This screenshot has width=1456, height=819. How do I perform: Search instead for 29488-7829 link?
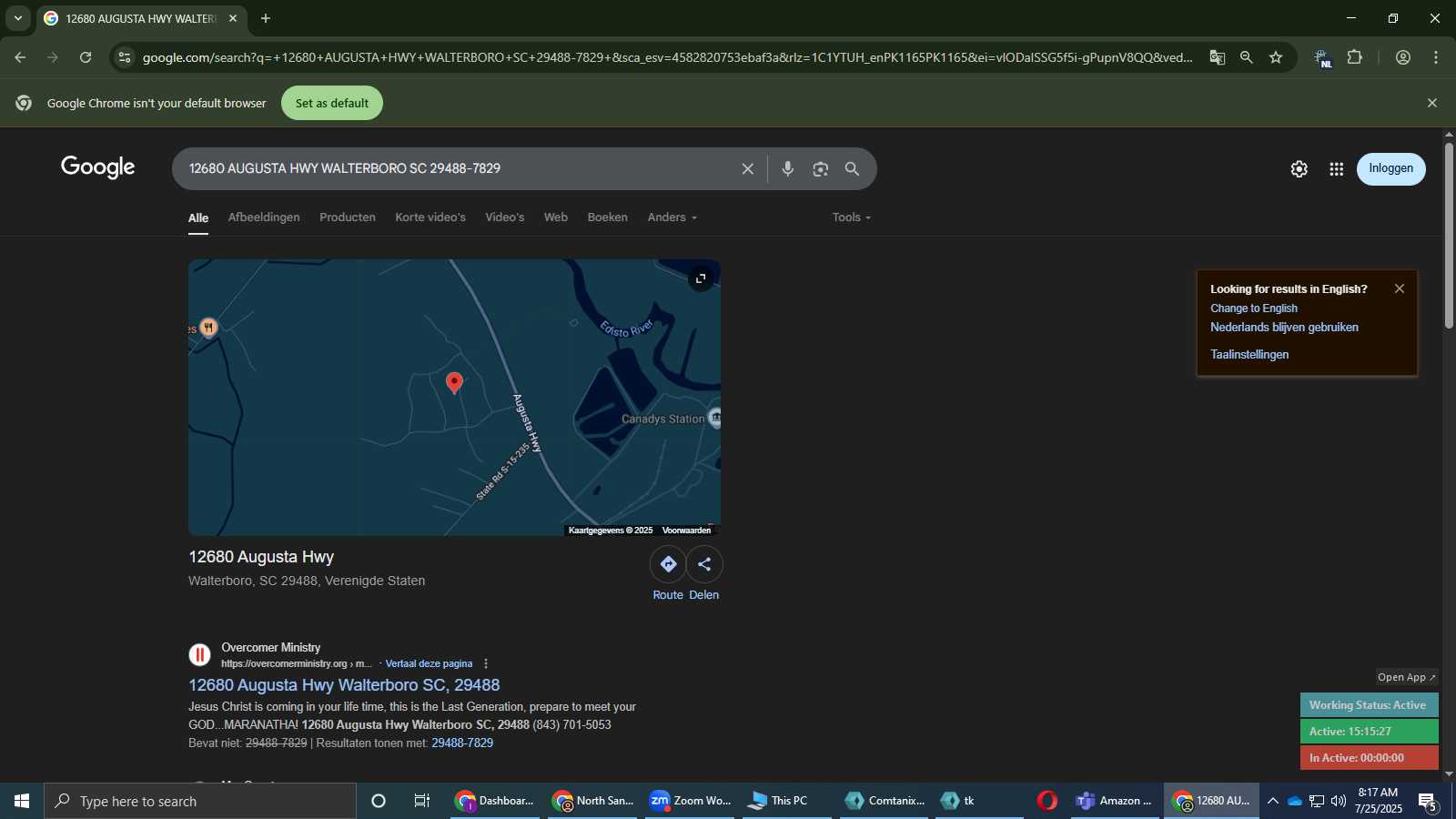click(x=462, y=743)
